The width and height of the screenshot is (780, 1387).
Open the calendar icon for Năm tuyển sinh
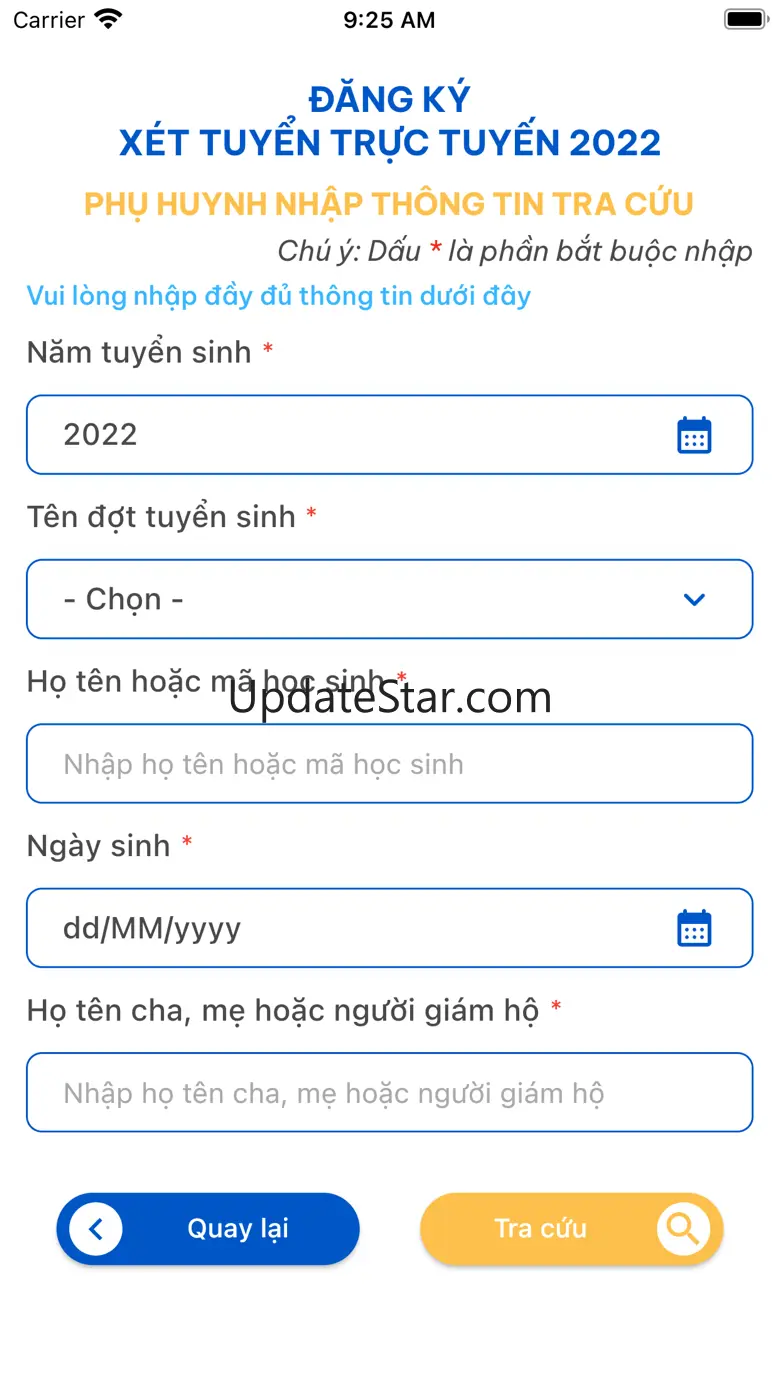tap(694, 435)
